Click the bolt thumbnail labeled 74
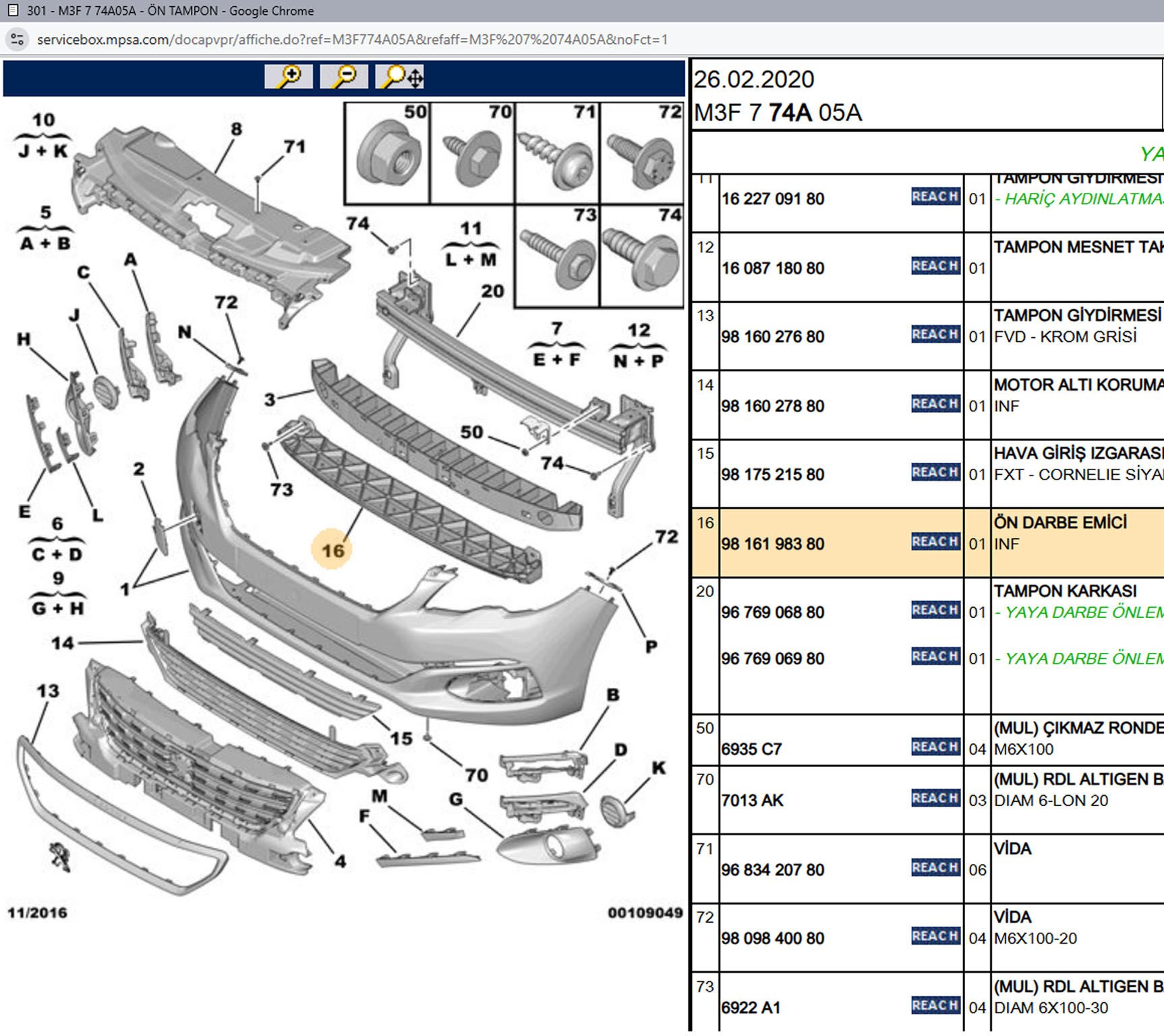 641,256
